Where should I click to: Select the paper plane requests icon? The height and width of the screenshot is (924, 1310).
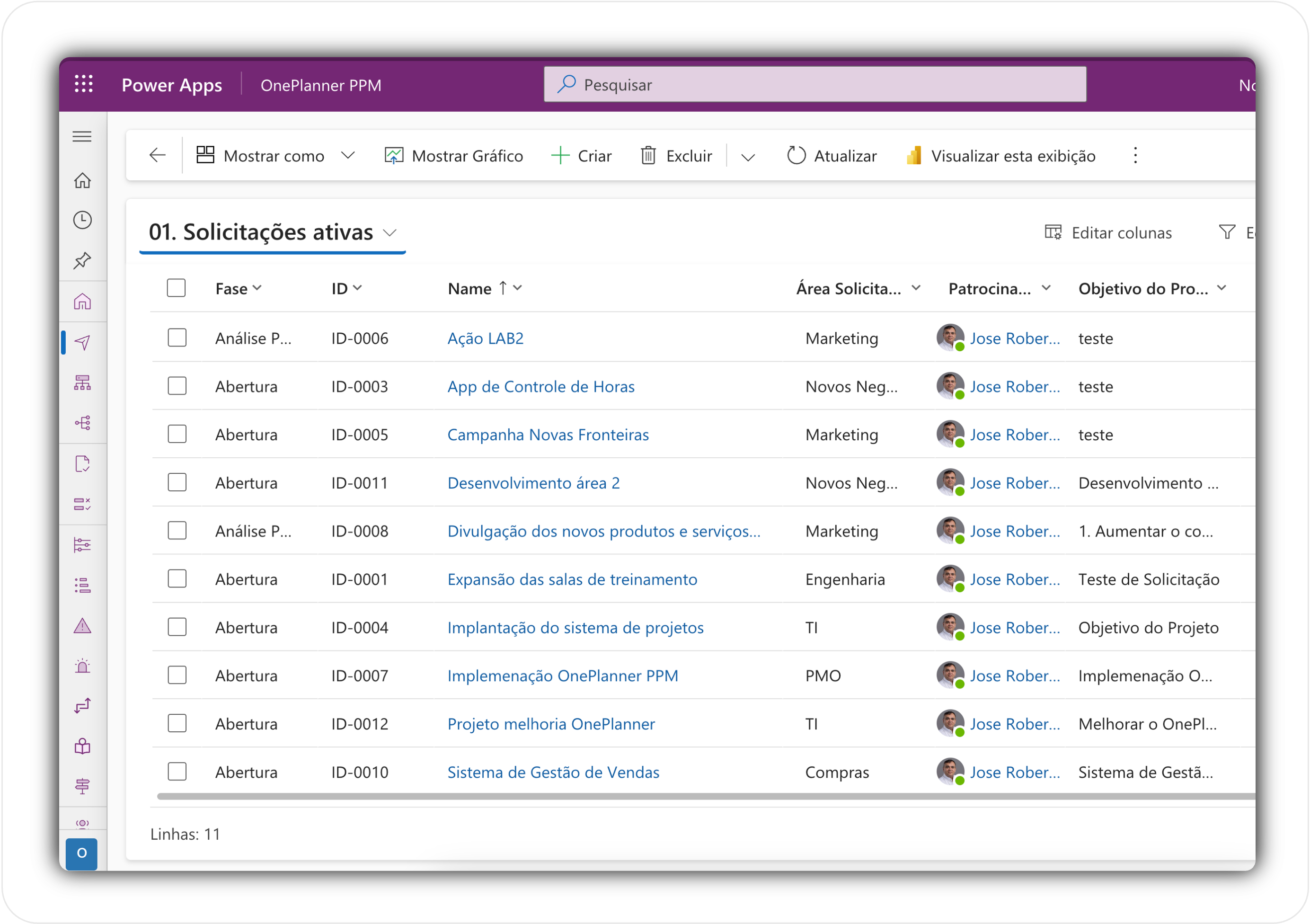(x=82, y=342)
